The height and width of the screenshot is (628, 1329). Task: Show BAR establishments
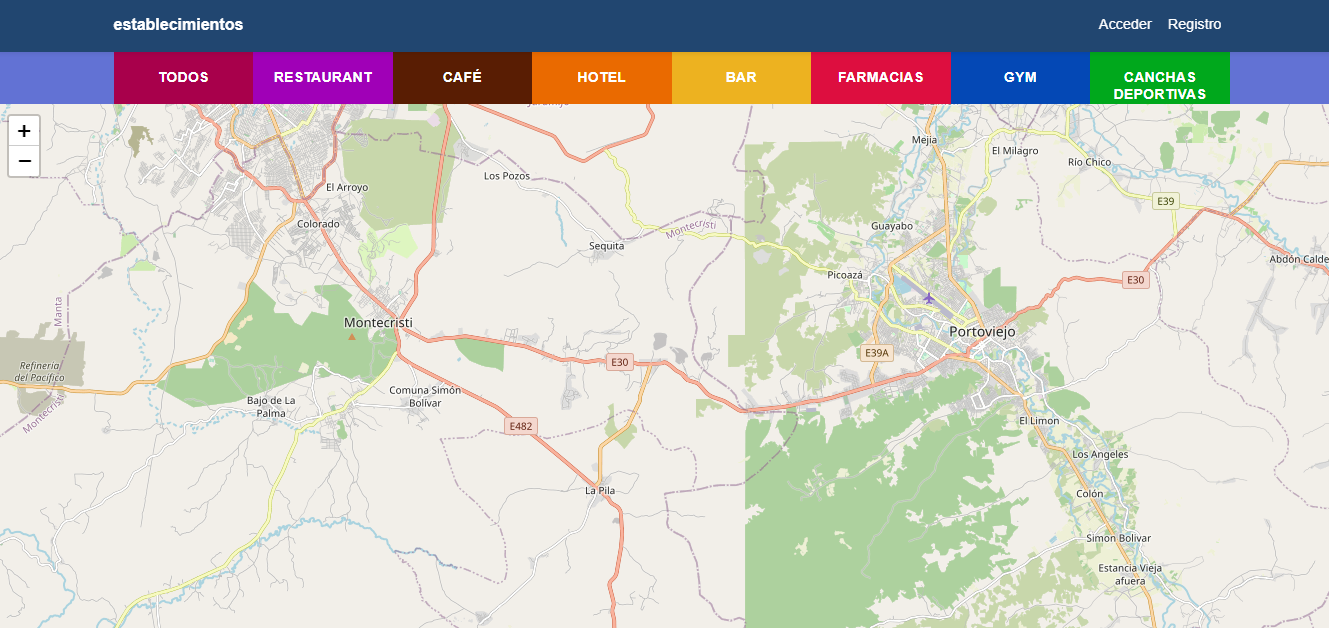coord(741,78)
